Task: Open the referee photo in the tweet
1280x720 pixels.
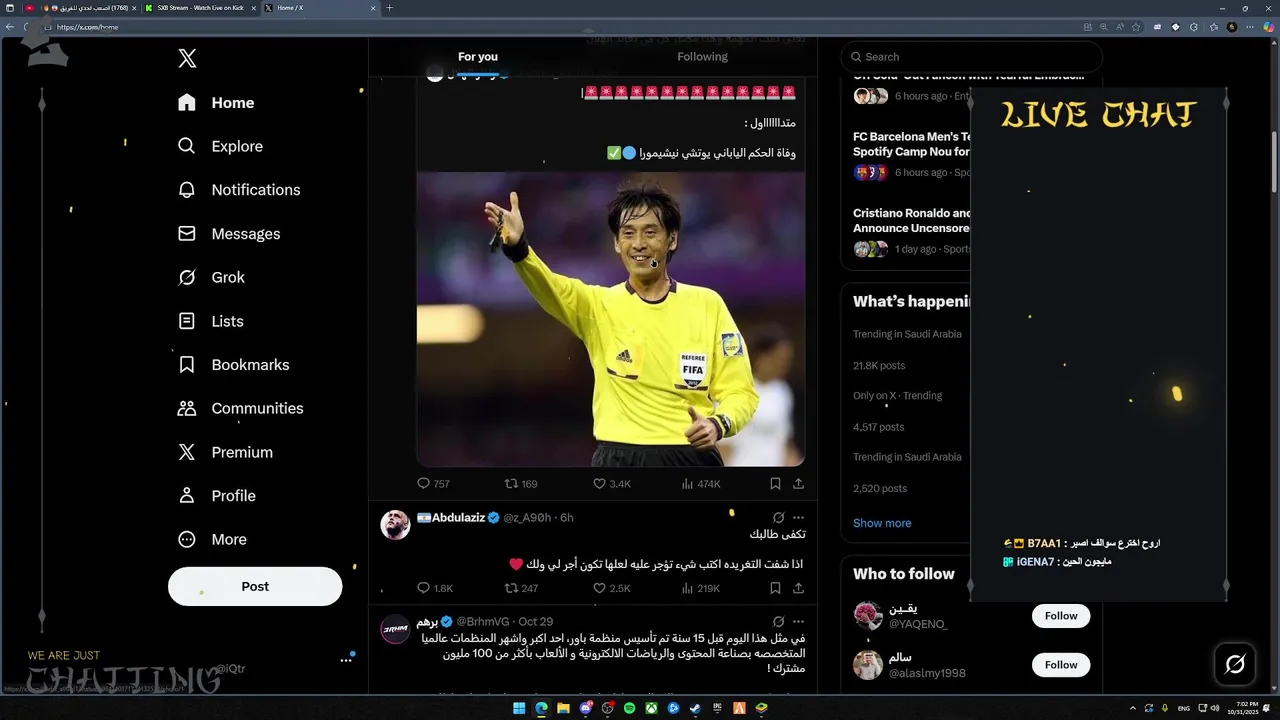Action: (x=611, y=319)
